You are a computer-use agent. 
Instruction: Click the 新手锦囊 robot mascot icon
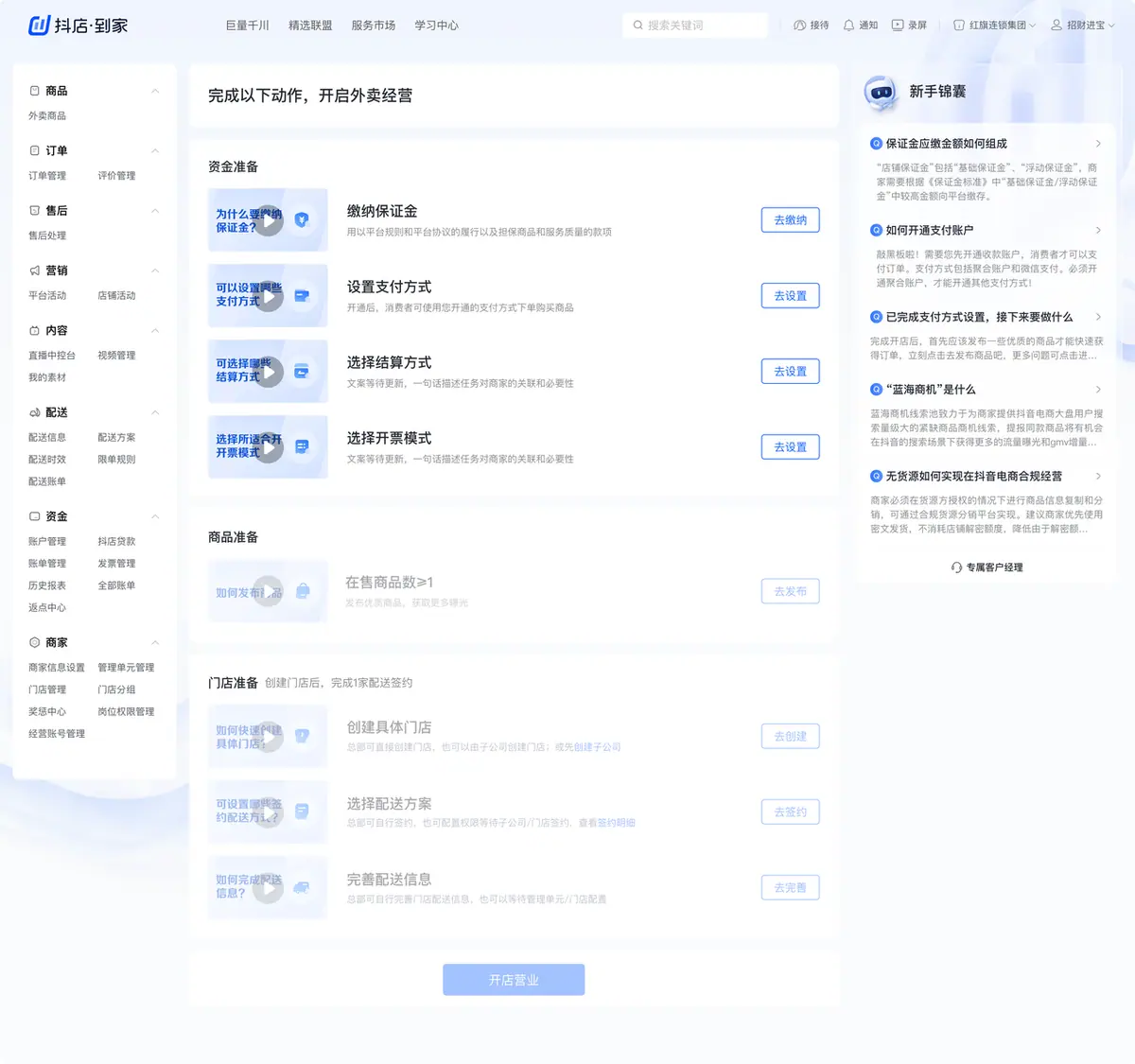(882, 93)
